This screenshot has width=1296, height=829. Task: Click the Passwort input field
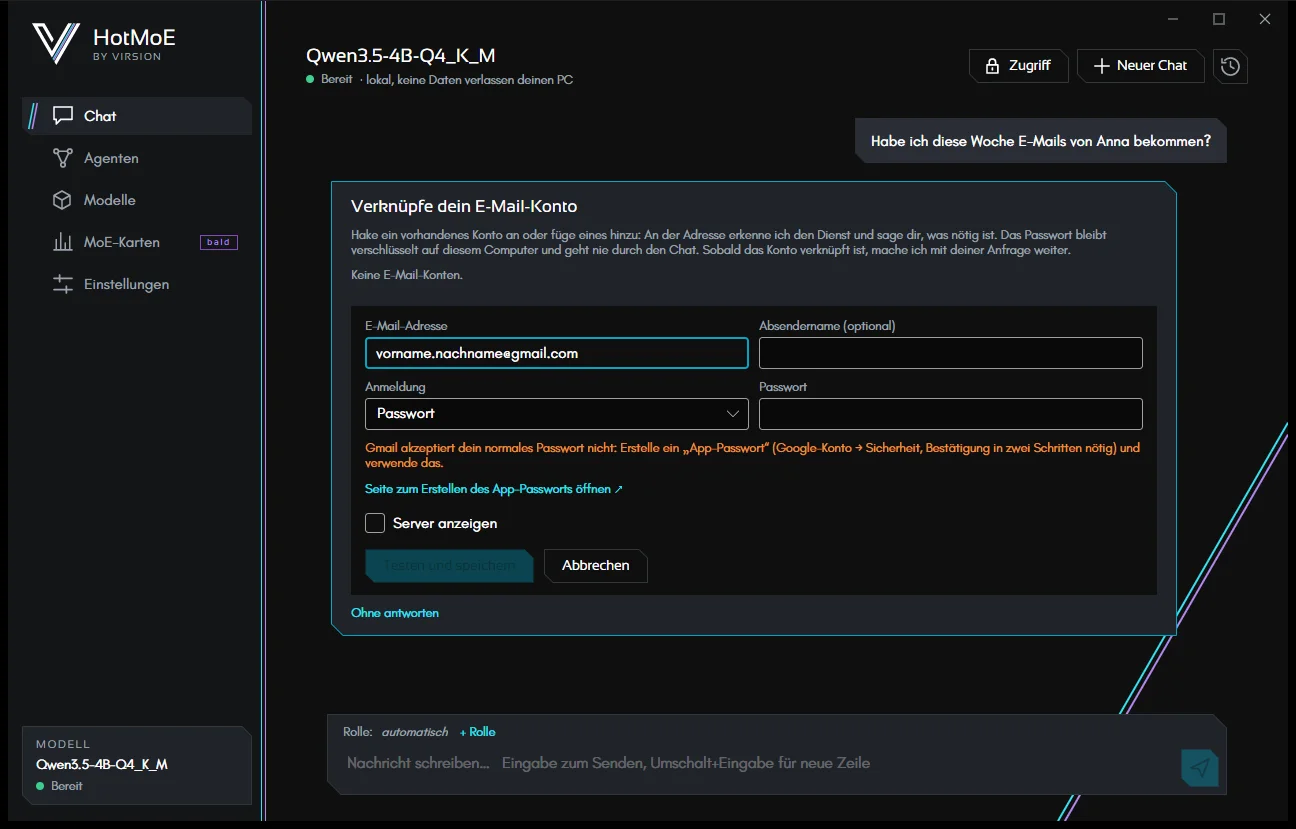951,413
